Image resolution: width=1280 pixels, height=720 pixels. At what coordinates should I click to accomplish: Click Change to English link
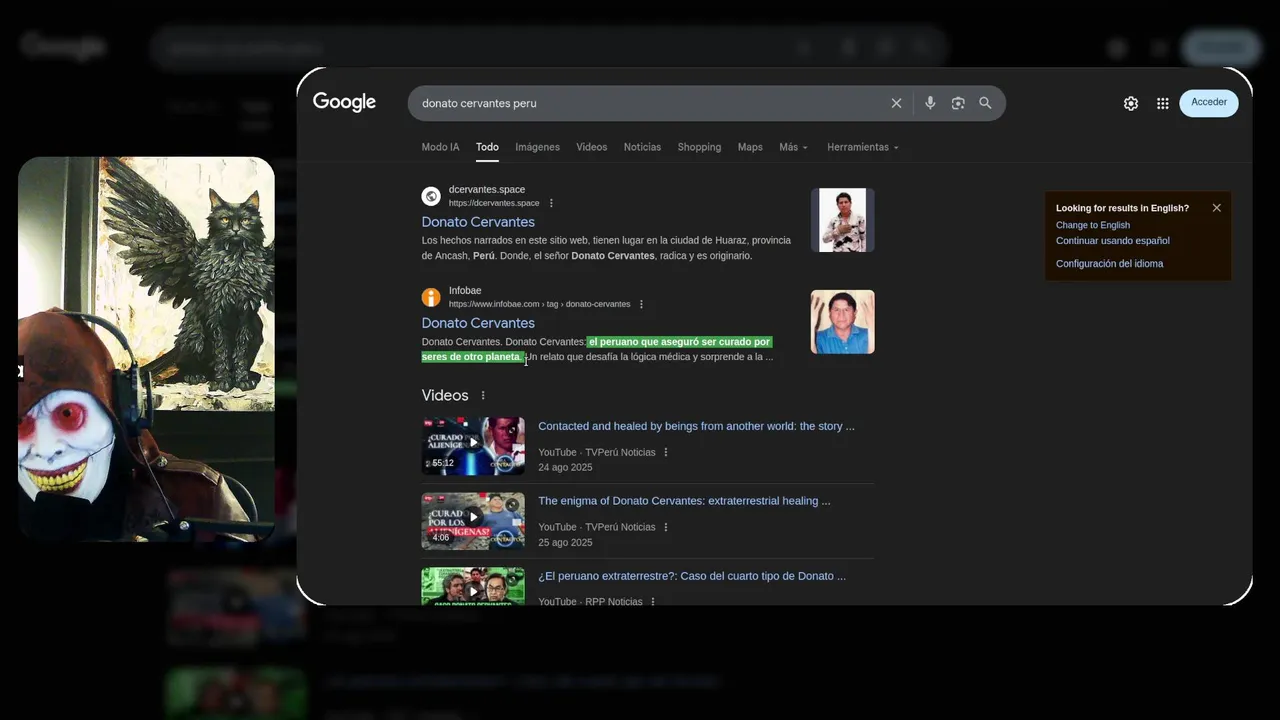click(1093, 225)
